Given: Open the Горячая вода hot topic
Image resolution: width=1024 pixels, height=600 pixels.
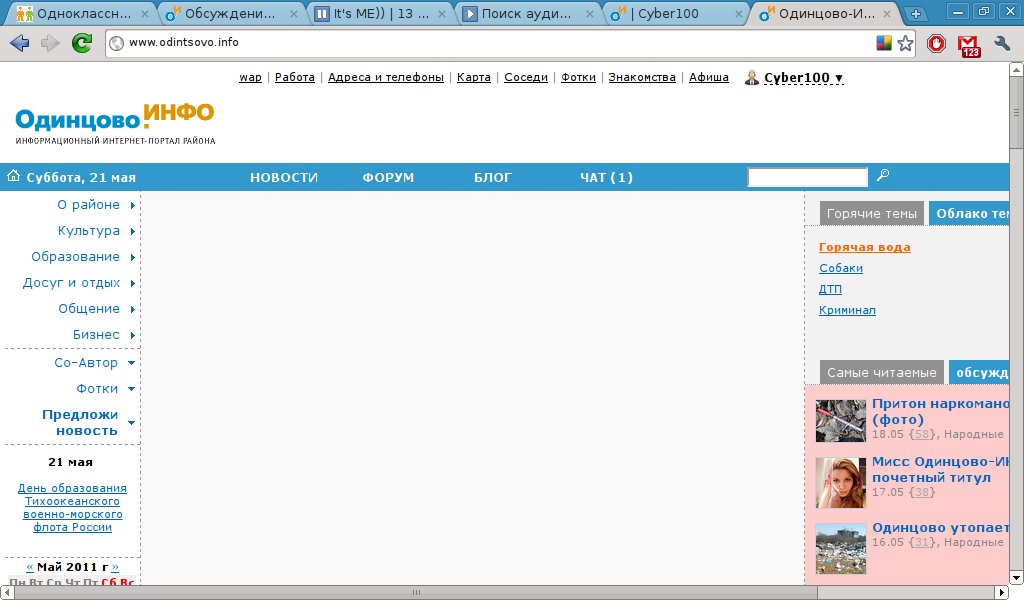Looking at the screenshot, I should tap(865, 247).
